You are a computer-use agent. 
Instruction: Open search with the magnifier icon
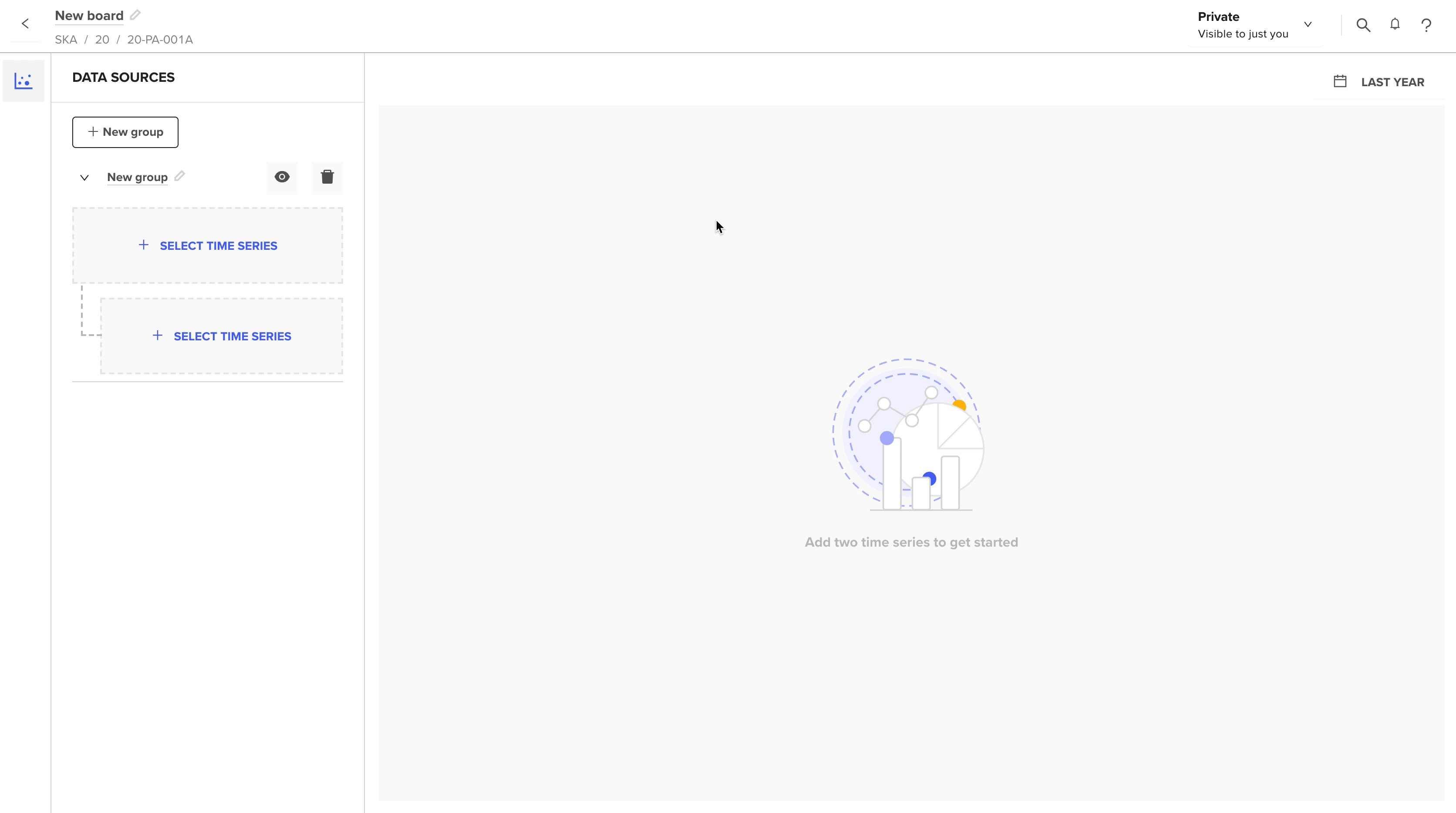tap(1363, 25)
